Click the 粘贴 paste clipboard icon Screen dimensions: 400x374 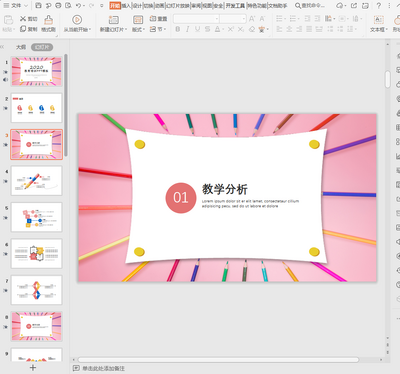pos(8,20)
